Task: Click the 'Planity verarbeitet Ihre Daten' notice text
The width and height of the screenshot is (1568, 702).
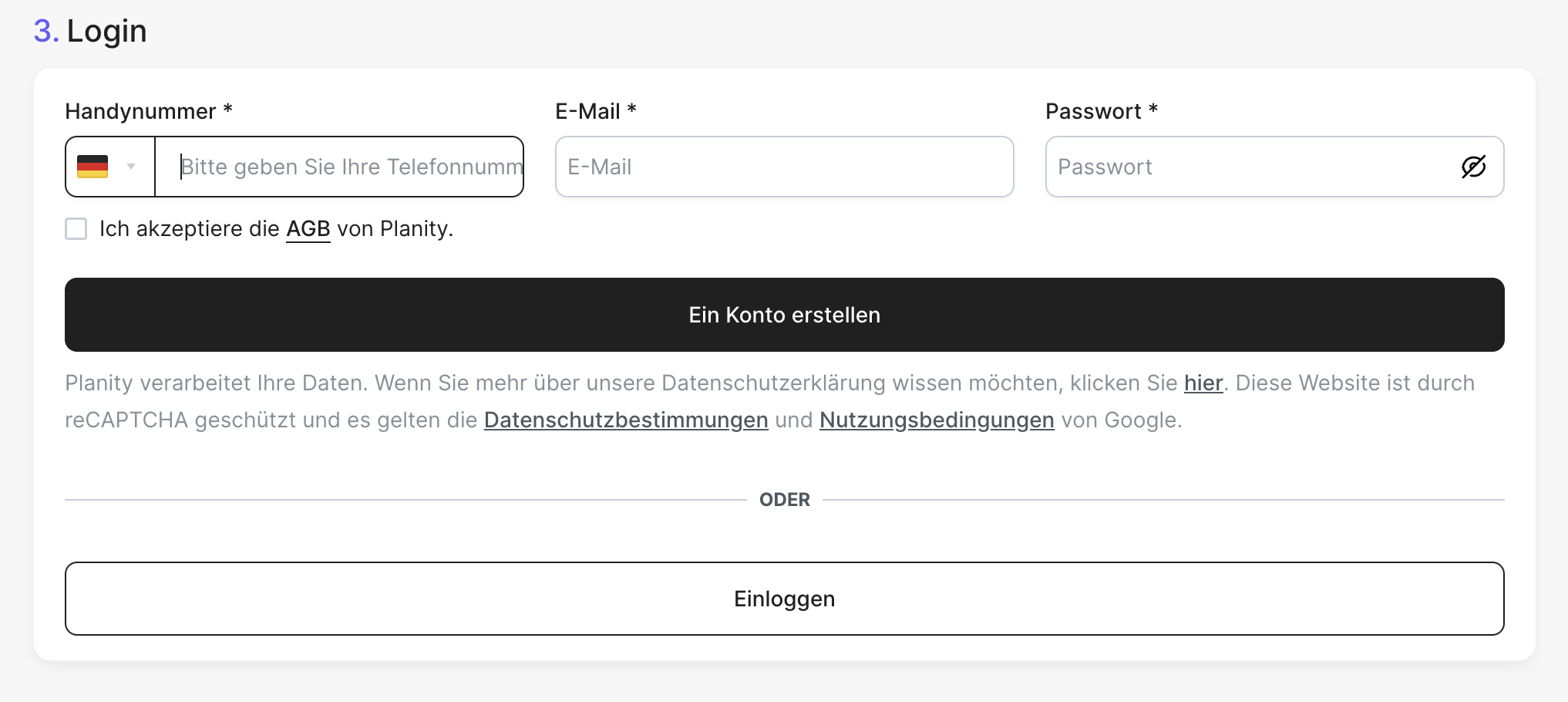Action: [x=217, y=383]
